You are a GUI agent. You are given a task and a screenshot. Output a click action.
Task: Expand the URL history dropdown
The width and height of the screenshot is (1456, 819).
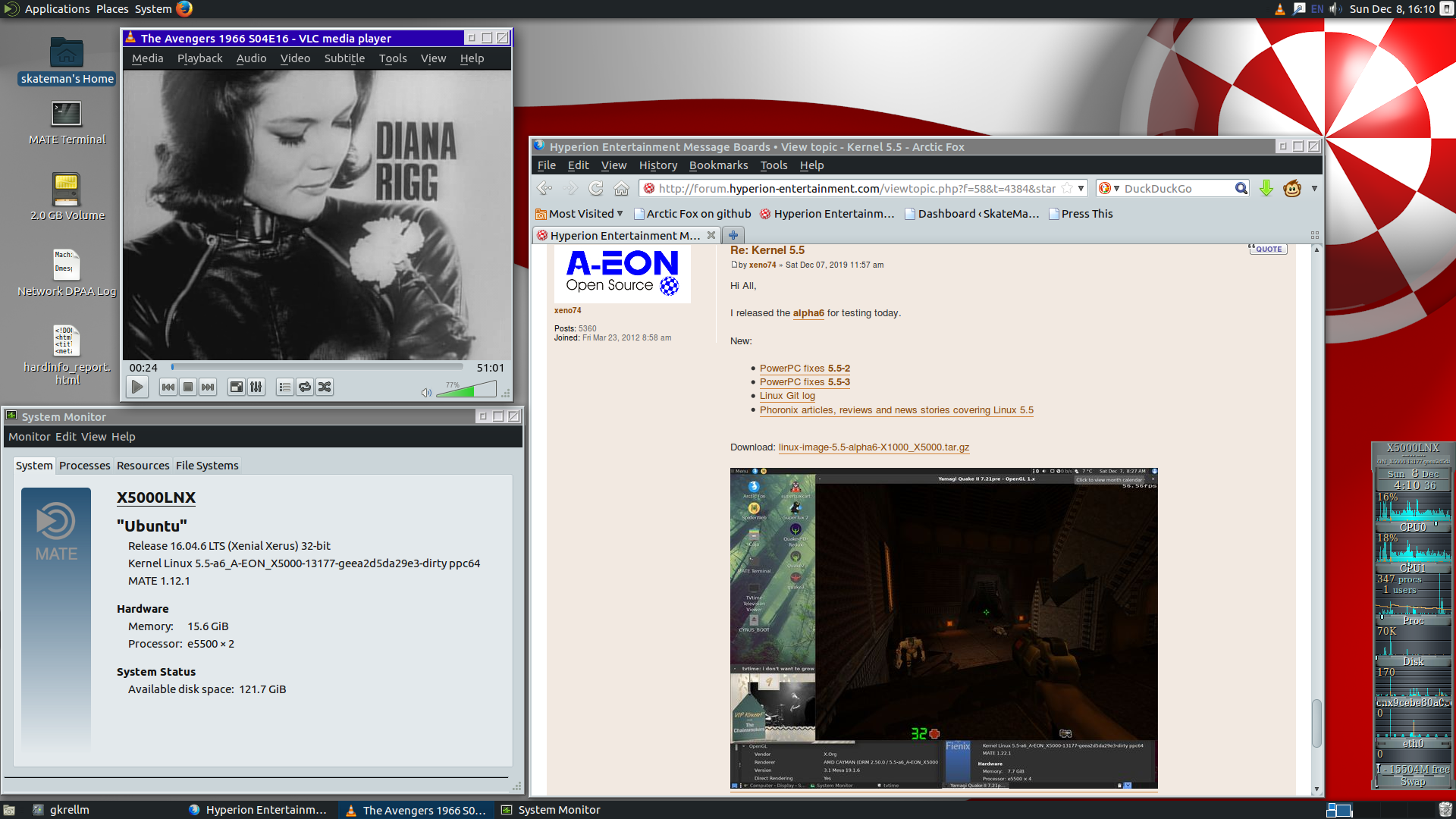(x=1081, y=188)
